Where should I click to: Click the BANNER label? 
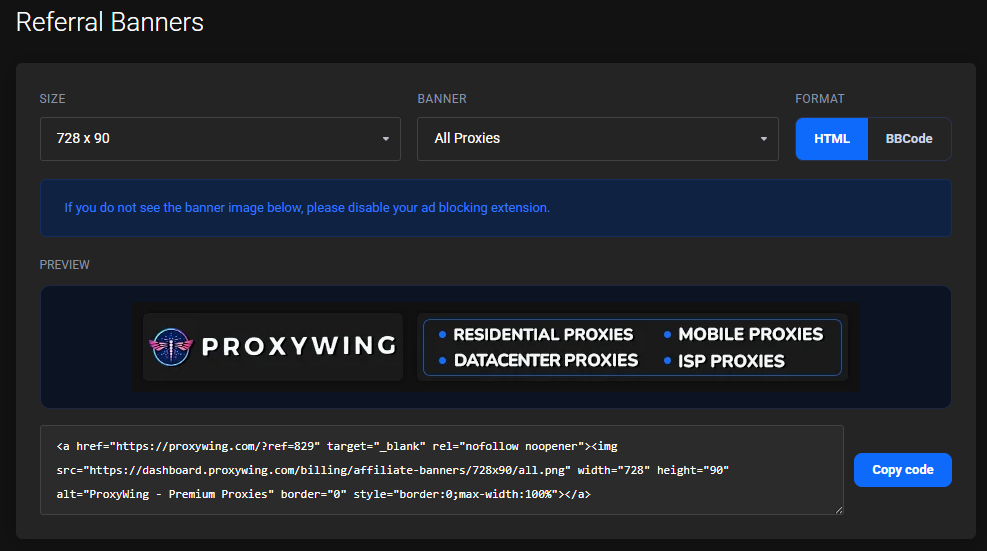click(x=442, y=99)
